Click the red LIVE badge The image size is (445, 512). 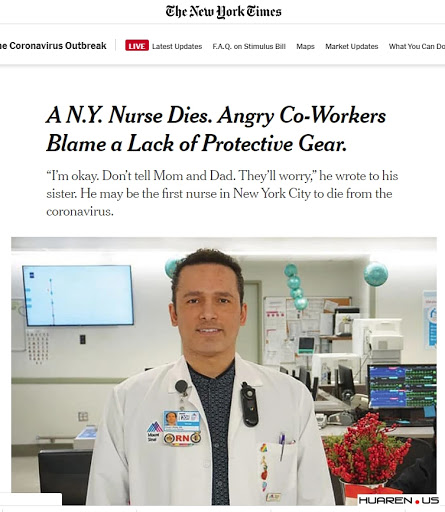click(137, 46)
